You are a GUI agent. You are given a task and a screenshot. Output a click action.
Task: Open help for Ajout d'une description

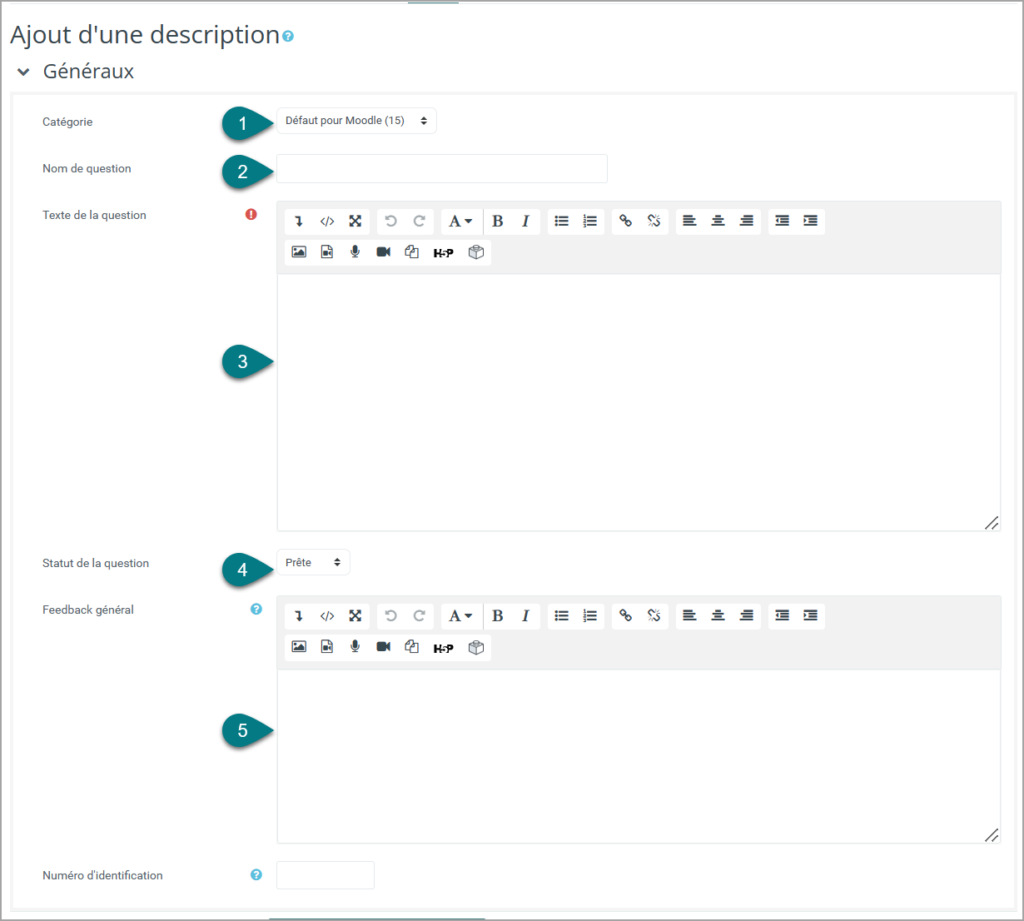pos(288,37)
